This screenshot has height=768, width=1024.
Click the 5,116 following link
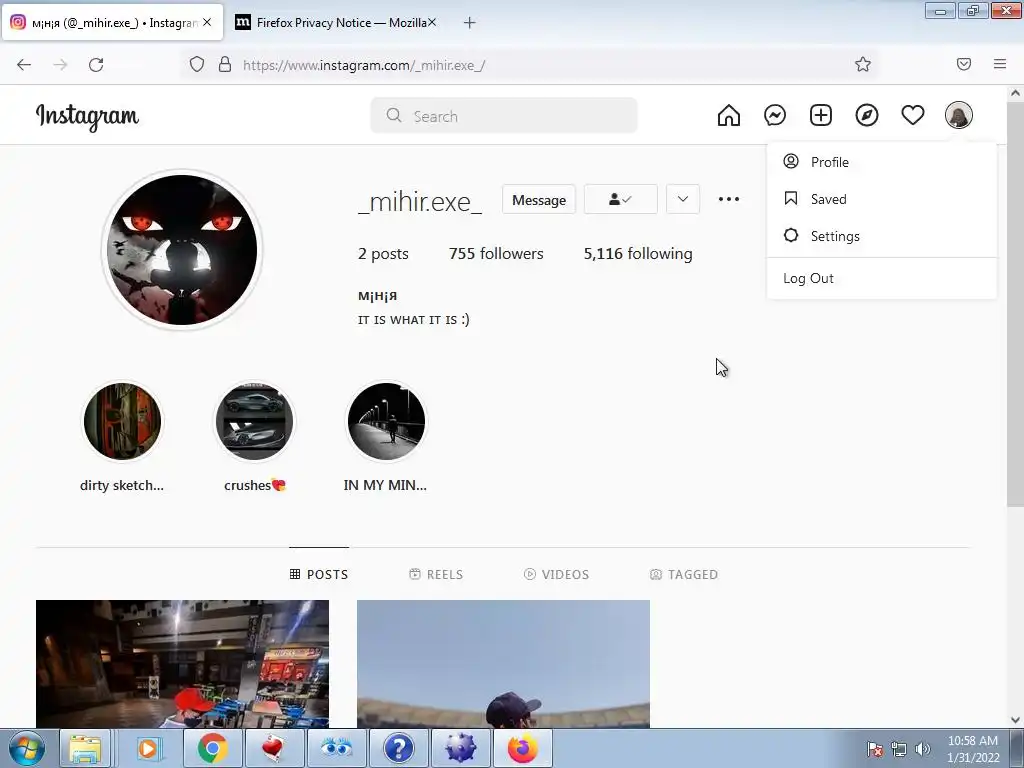[x=638, y=253]
